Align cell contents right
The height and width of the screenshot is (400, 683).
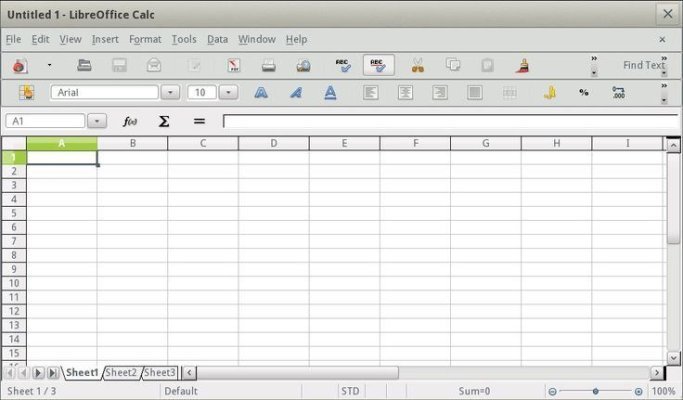[440, 92]
